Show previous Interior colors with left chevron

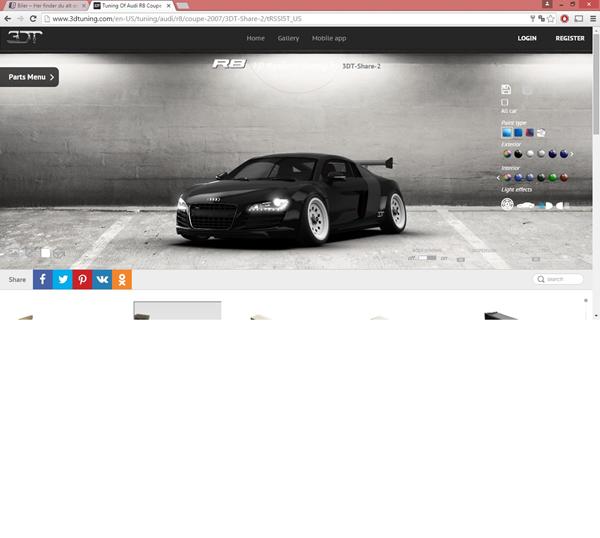tap(498, 178)
